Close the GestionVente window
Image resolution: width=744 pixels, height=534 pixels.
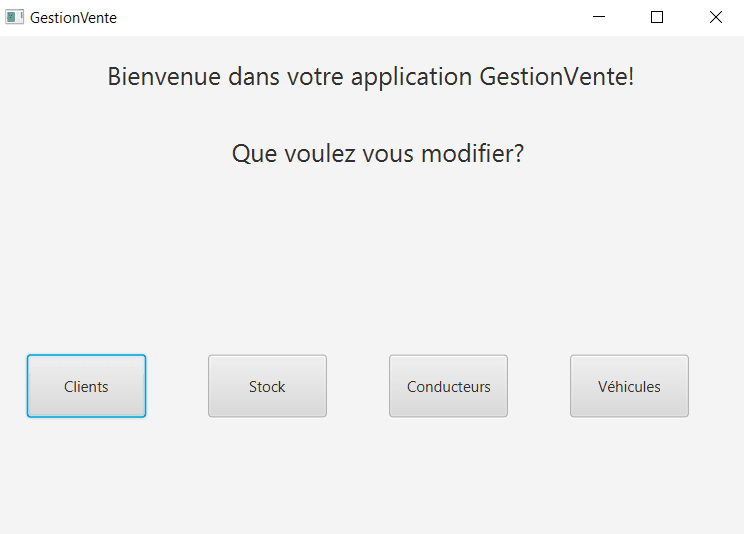tap(716, 17)
